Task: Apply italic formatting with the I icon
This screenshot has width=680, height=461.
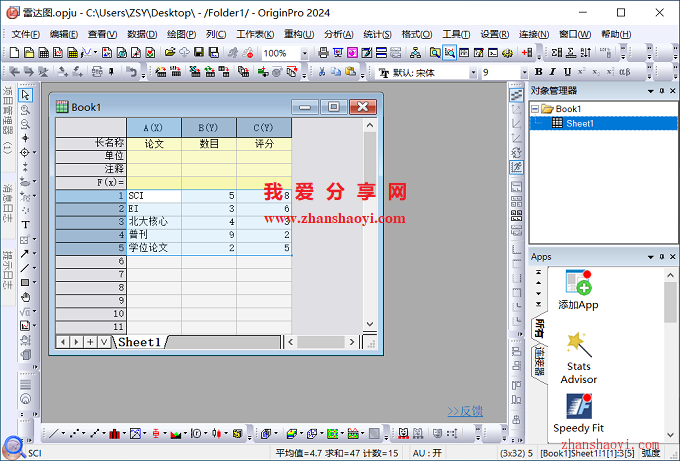Action: click(552, 72)
